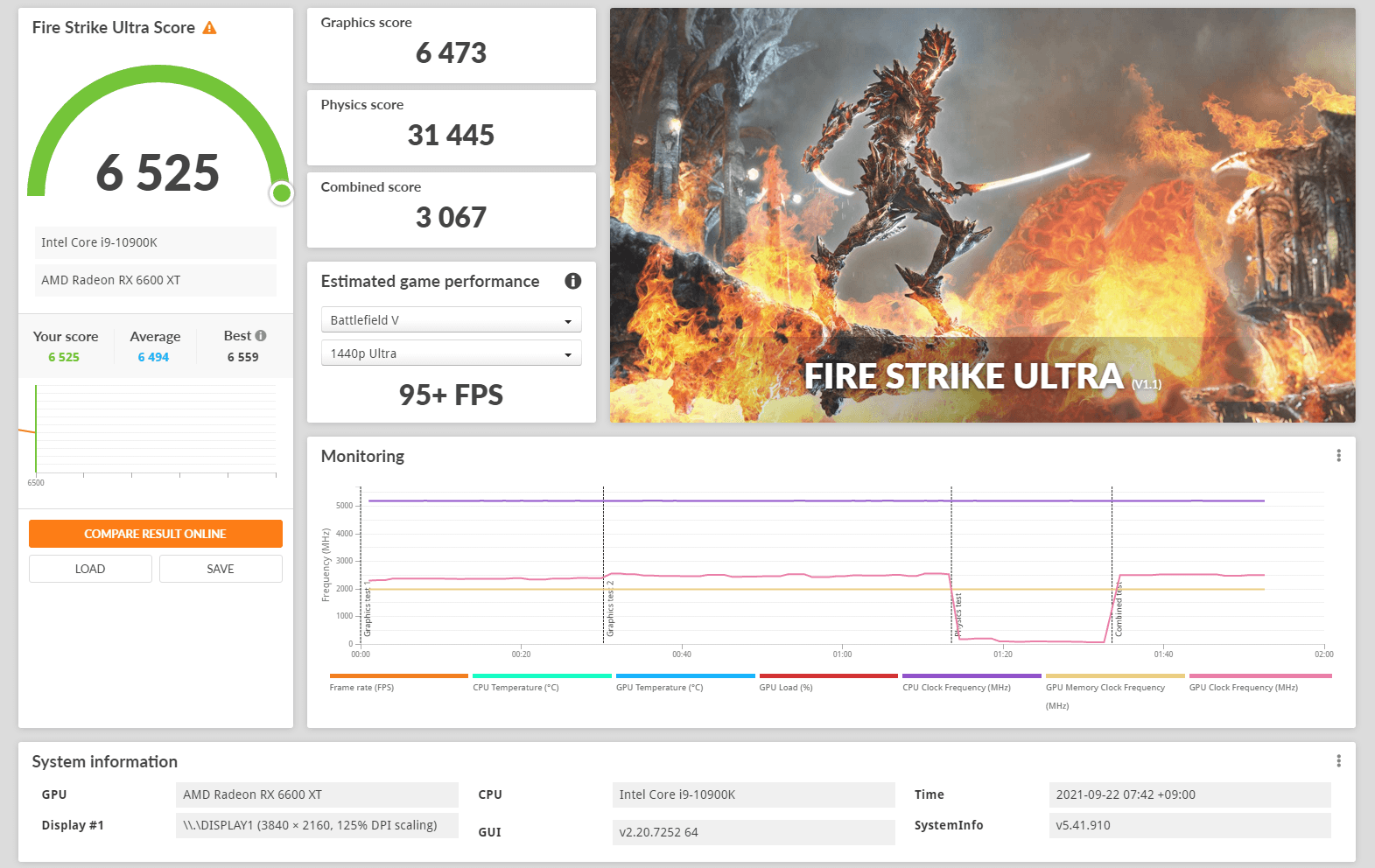Click the Load button
This screenshot has width=1375, height=868.
point(90,569)
